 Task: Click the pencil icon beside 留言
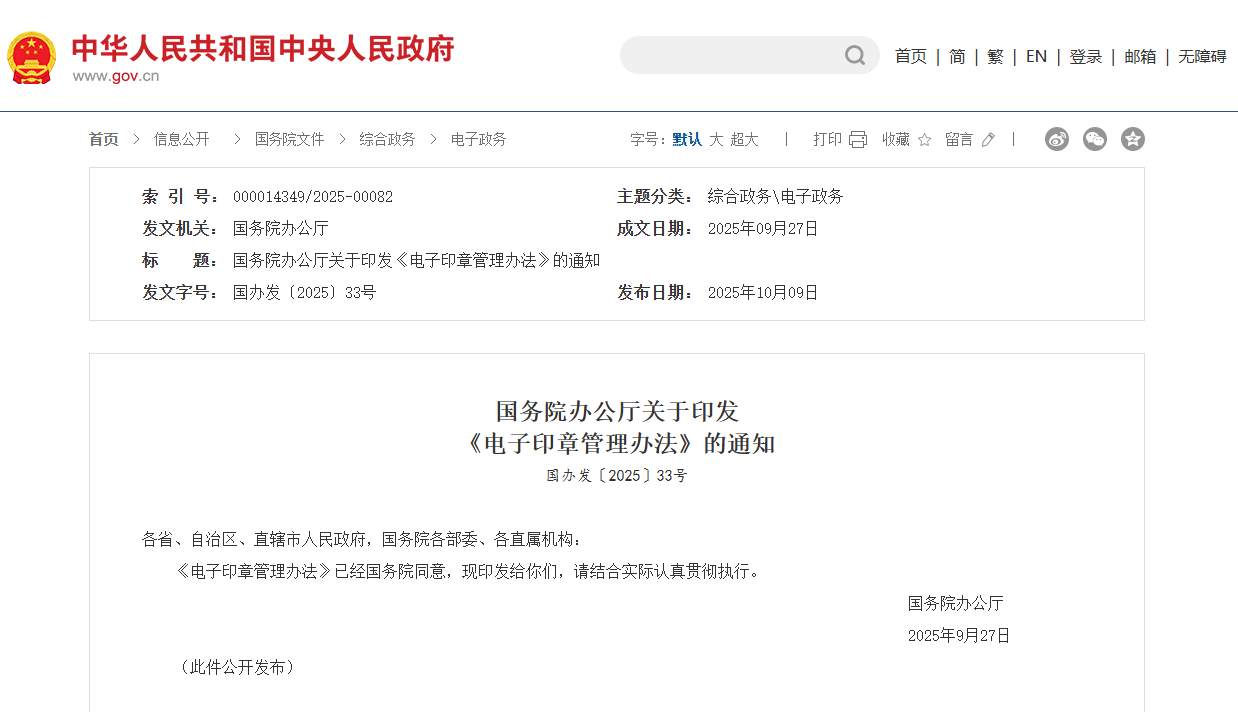coord(988,139)
